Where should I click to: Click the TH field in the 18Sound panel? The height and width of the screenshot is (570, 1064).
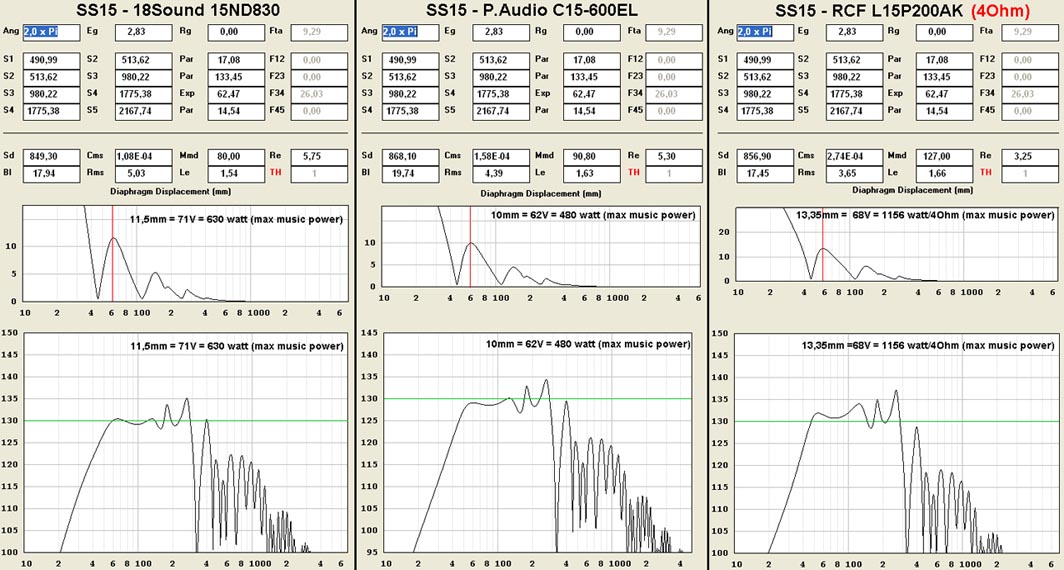(320, 174)
